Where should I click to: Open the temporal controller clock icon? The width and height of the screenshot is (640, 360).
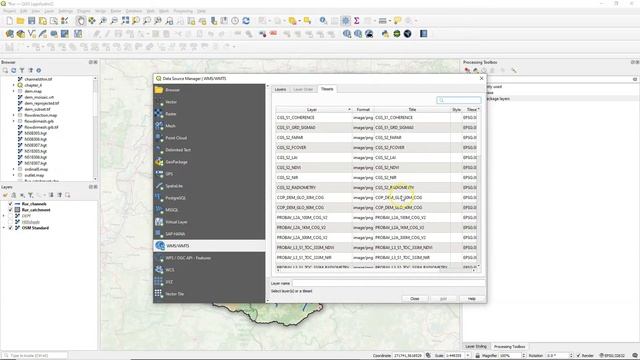[x=235, y=21]
